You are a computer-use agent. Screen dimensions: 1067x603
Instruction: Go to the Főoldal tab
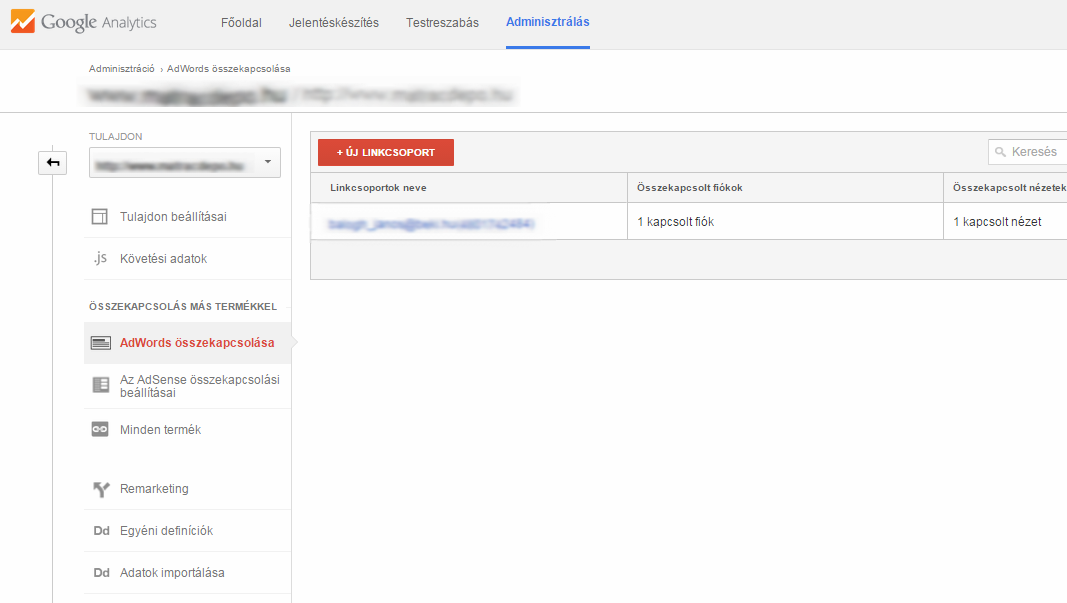[241, 22]
